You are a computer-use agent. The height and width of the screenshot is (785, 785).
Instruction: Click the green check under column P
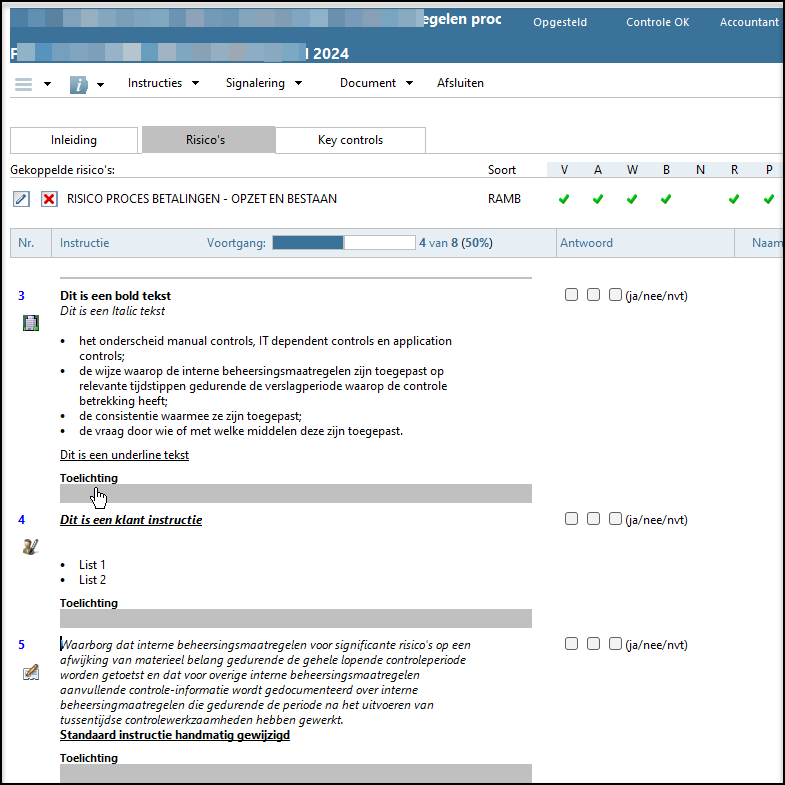point(769,199)
